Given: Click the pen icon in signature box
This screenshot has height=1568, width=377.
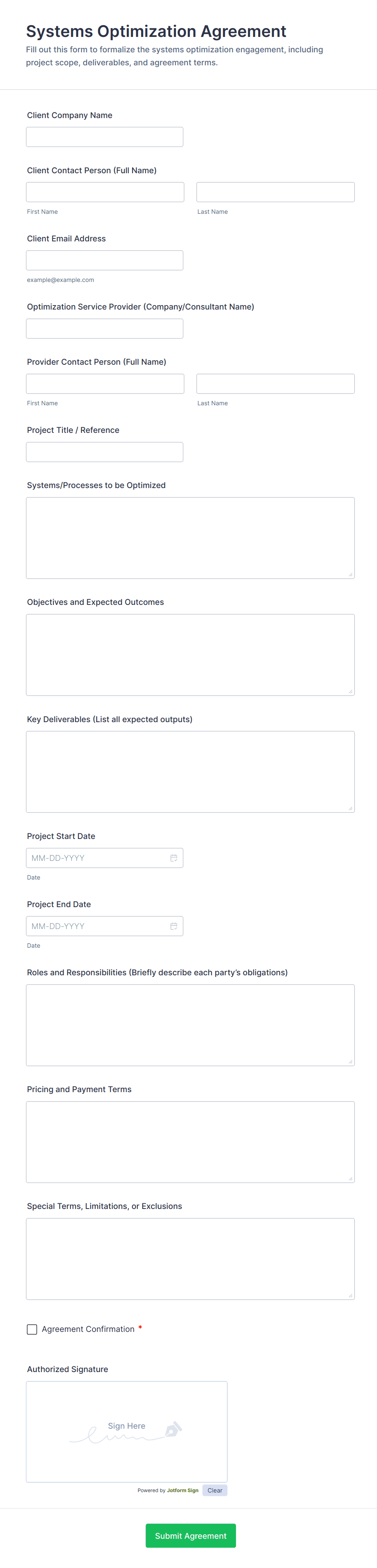Looking at the screenshot, I should [x=174, y=1428].
